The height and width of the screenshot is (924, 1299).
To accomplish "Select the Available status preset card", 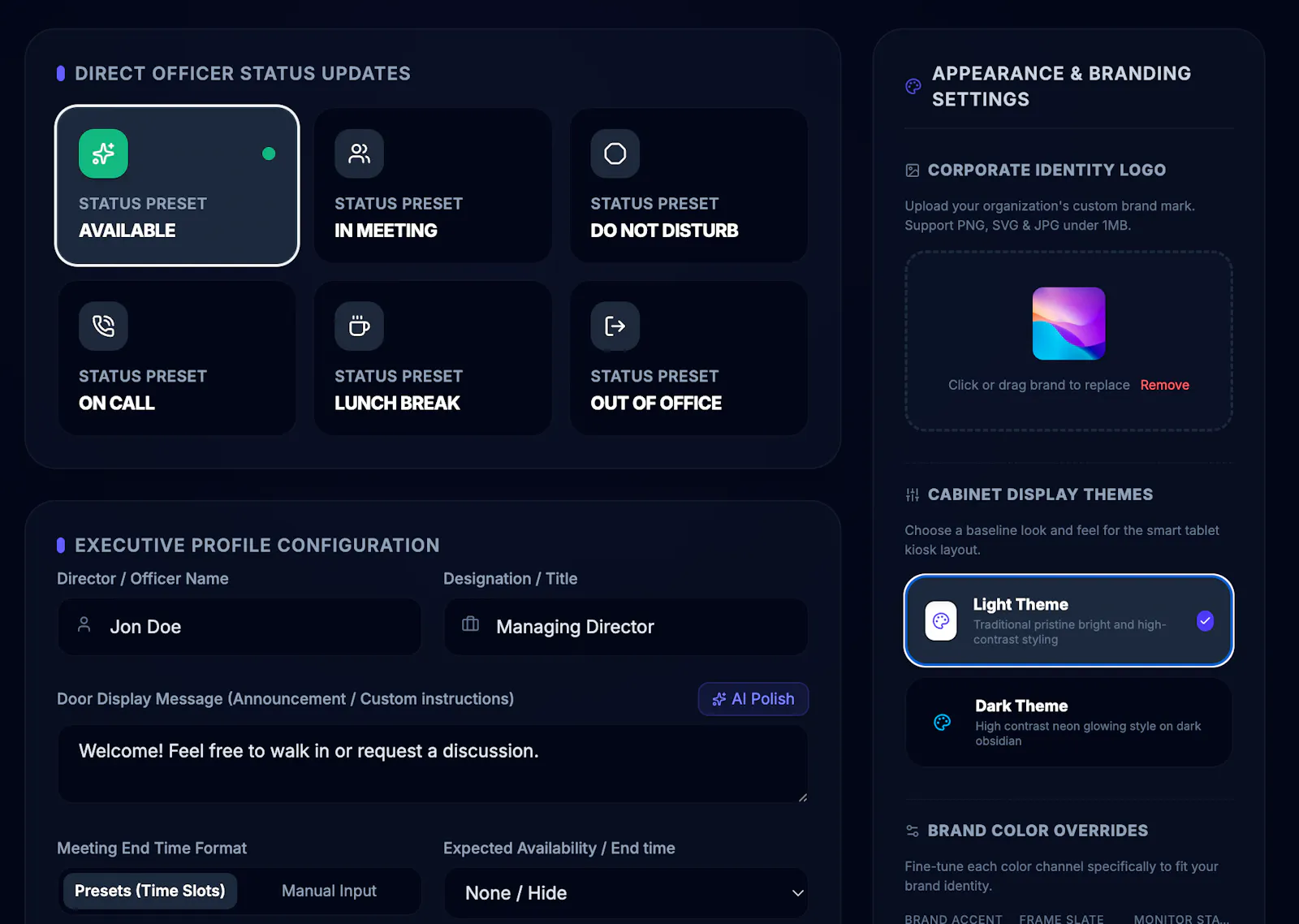I will [177, 185].
